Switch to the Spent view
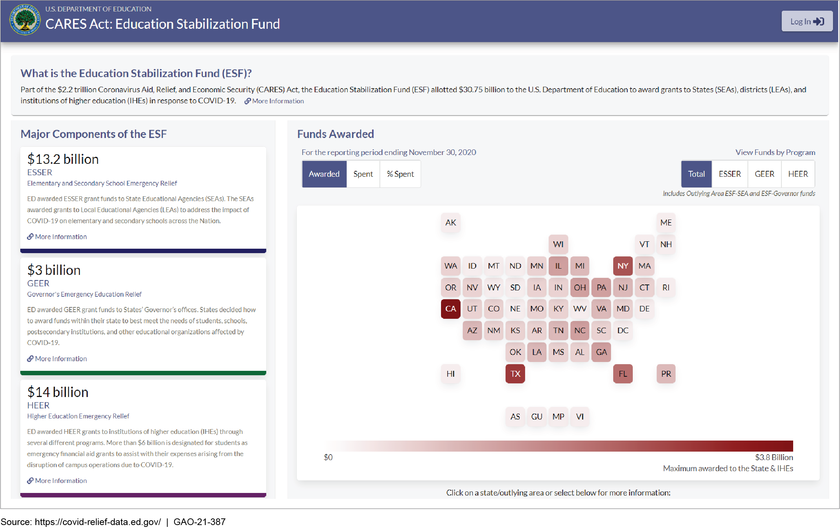This screenshot has height=528, width=840. click(x=362, y=174)
